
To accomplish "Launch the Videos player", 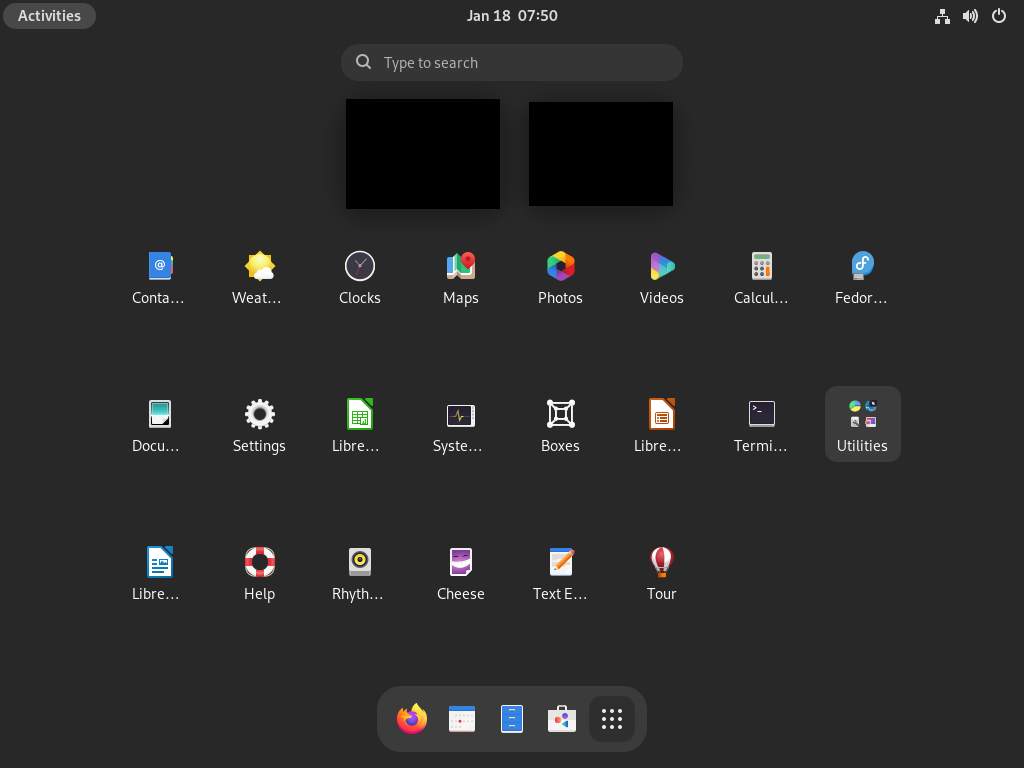I will 662,277.
